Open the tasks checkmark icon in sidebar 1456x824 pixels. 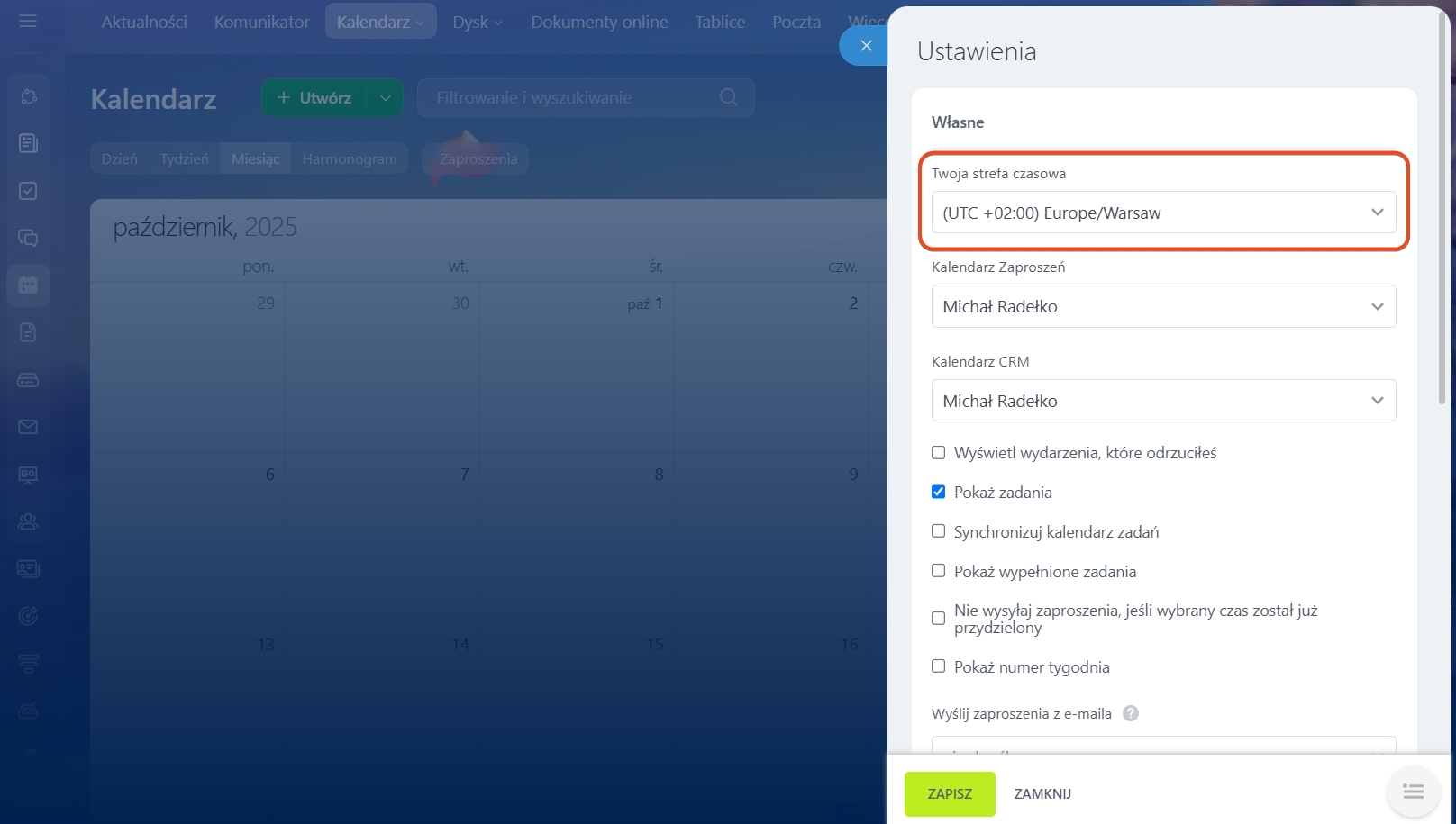(28, 191)
